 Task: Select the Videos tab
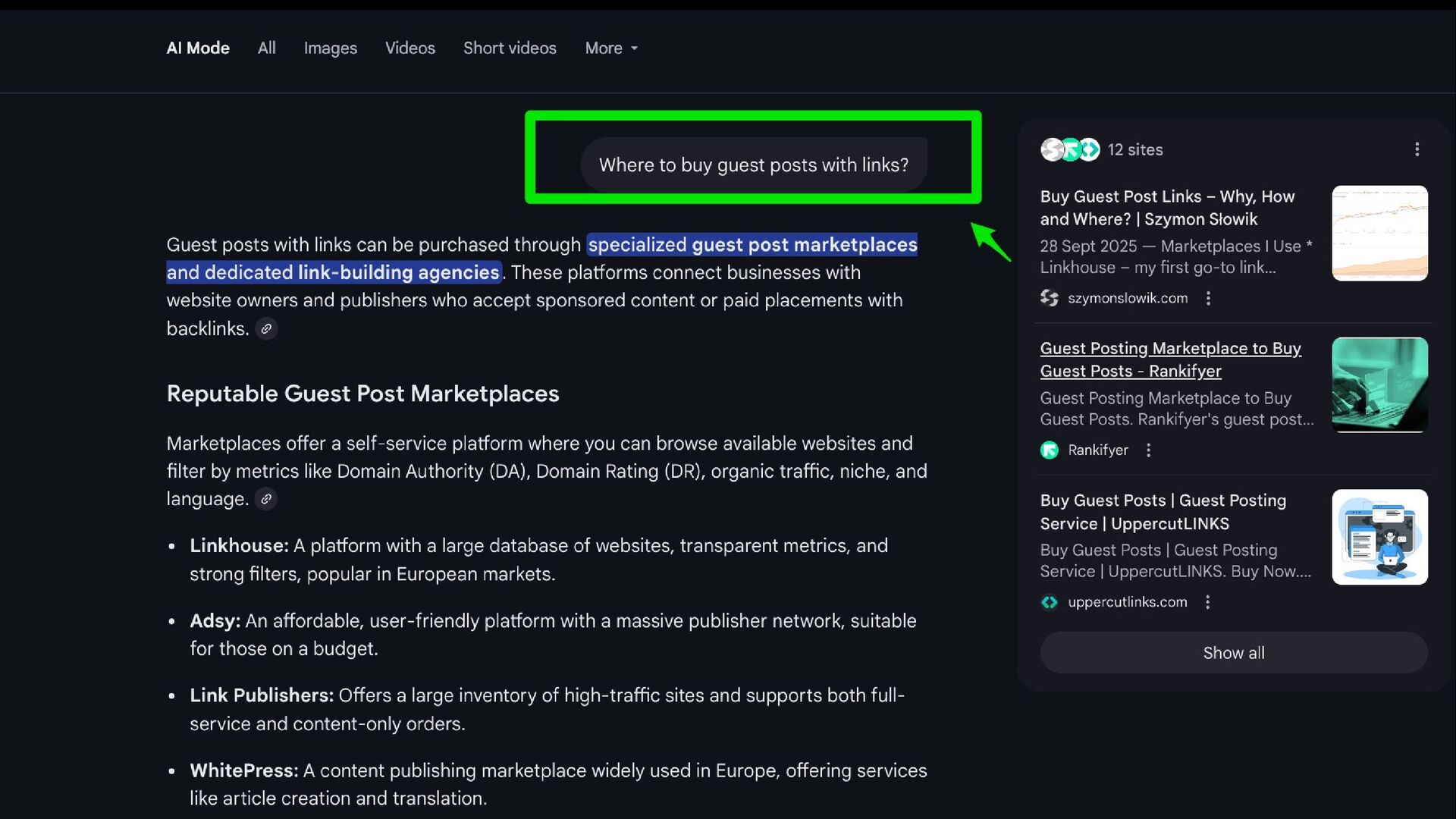point(409,48)
